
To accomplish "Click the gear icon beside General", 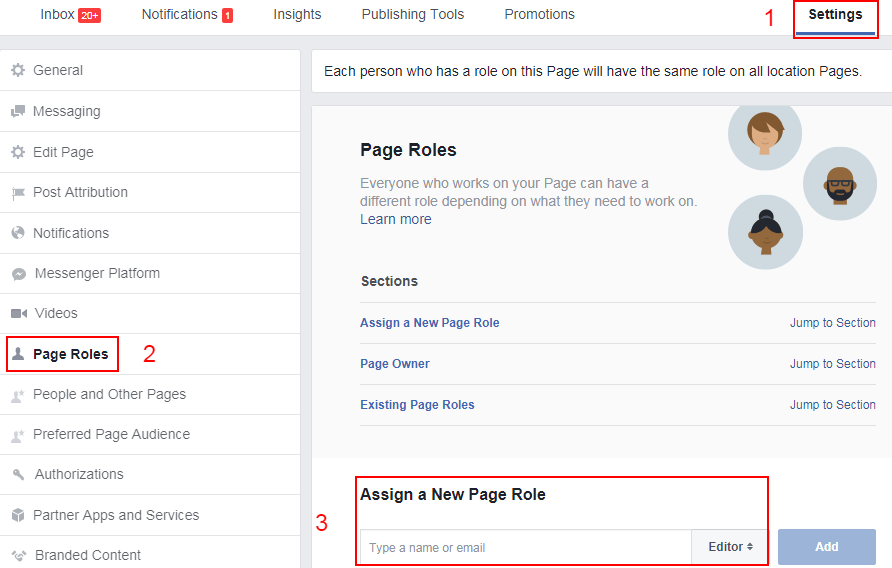I will coord(17,70).
